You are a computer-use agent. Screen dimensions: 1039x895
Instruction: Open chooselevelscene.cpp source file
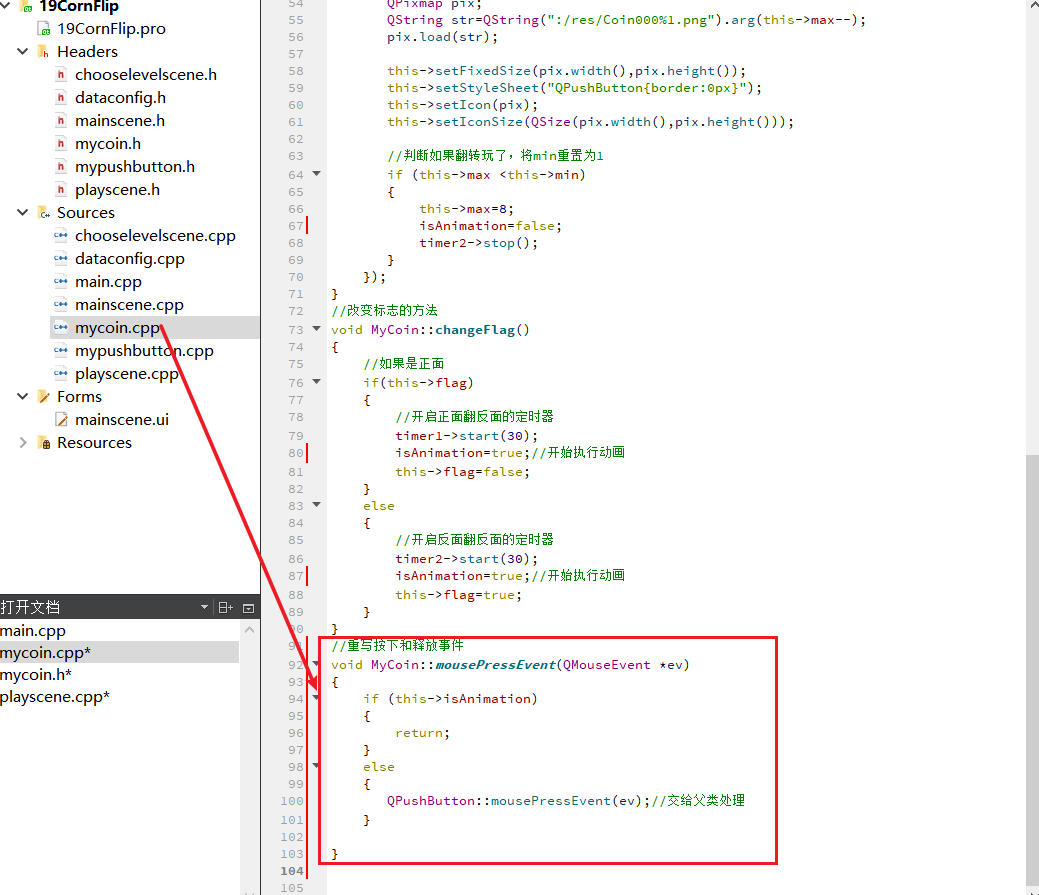[155, 236]
